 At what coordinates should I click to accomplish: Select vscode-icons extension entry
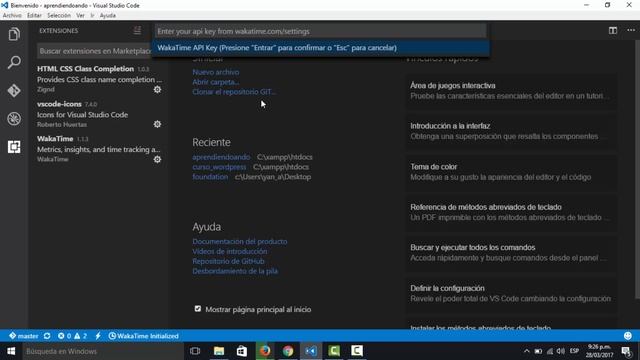tap(99, 114)
